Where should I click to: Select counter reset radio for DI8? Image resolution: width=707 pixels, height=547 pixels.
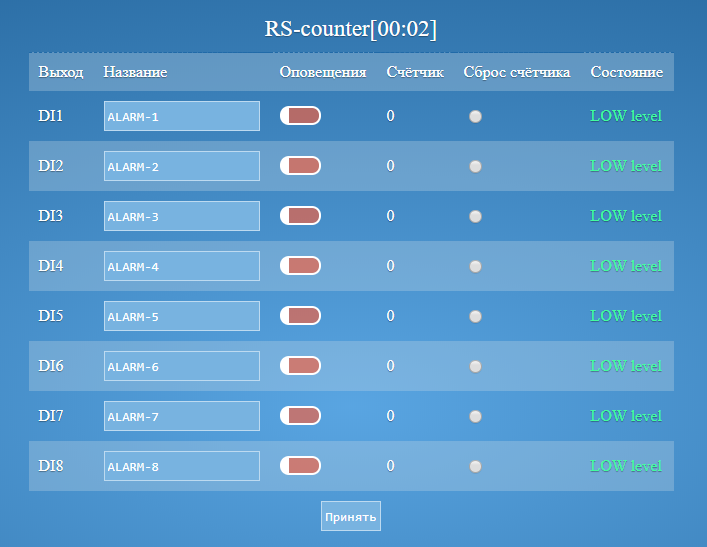pyautogui.click(x=476, y=466)
